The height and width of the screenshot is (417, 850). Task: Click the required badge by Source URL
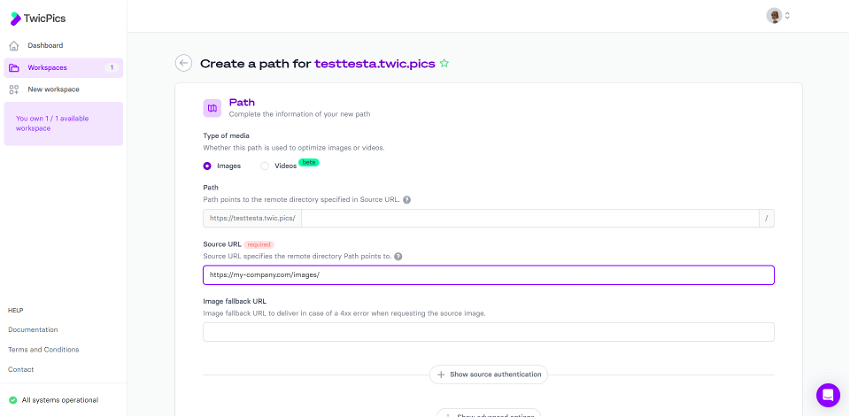(x=259, y=245)
